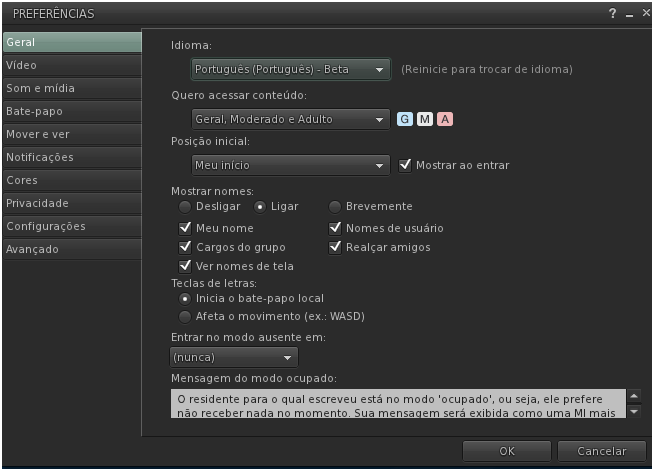
Task: Click the help question mark icon
Action: [611, 14]
